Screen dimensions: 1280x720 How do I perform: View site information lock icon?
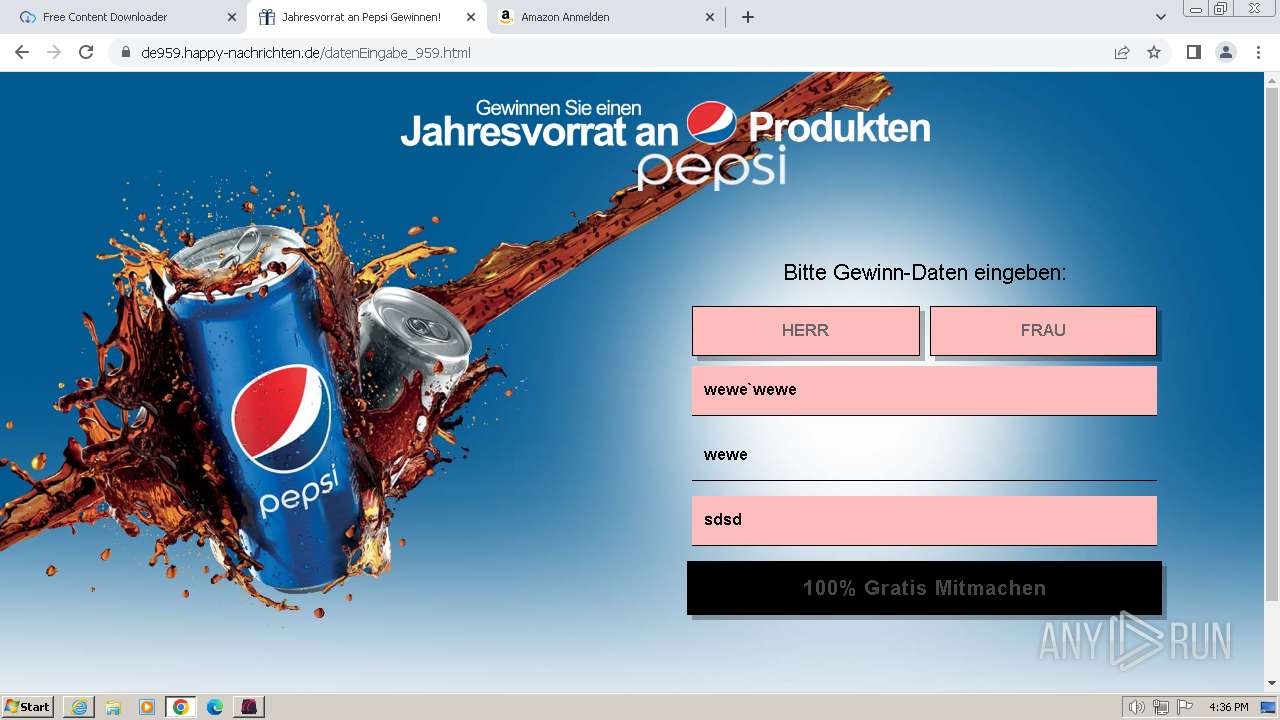125,52
